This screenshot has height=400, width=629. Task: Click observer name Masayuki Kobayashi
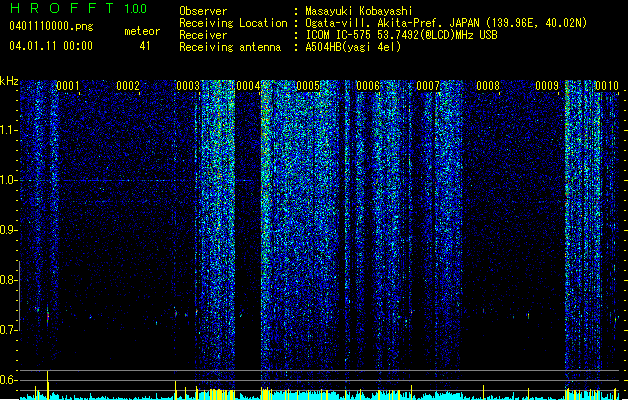point(358,11)
